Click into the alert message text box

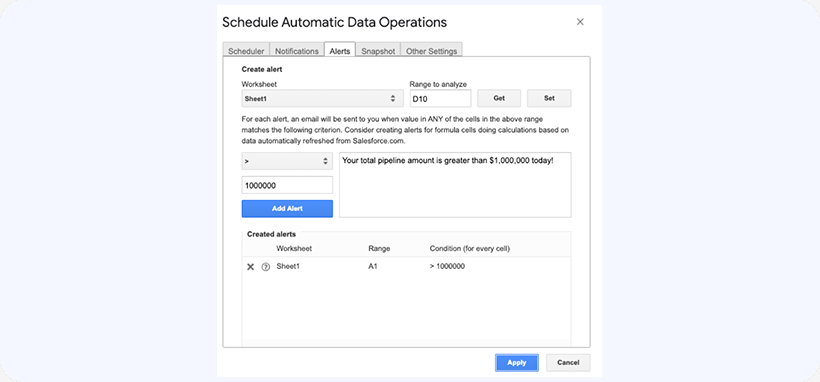[x=455, y=185]
